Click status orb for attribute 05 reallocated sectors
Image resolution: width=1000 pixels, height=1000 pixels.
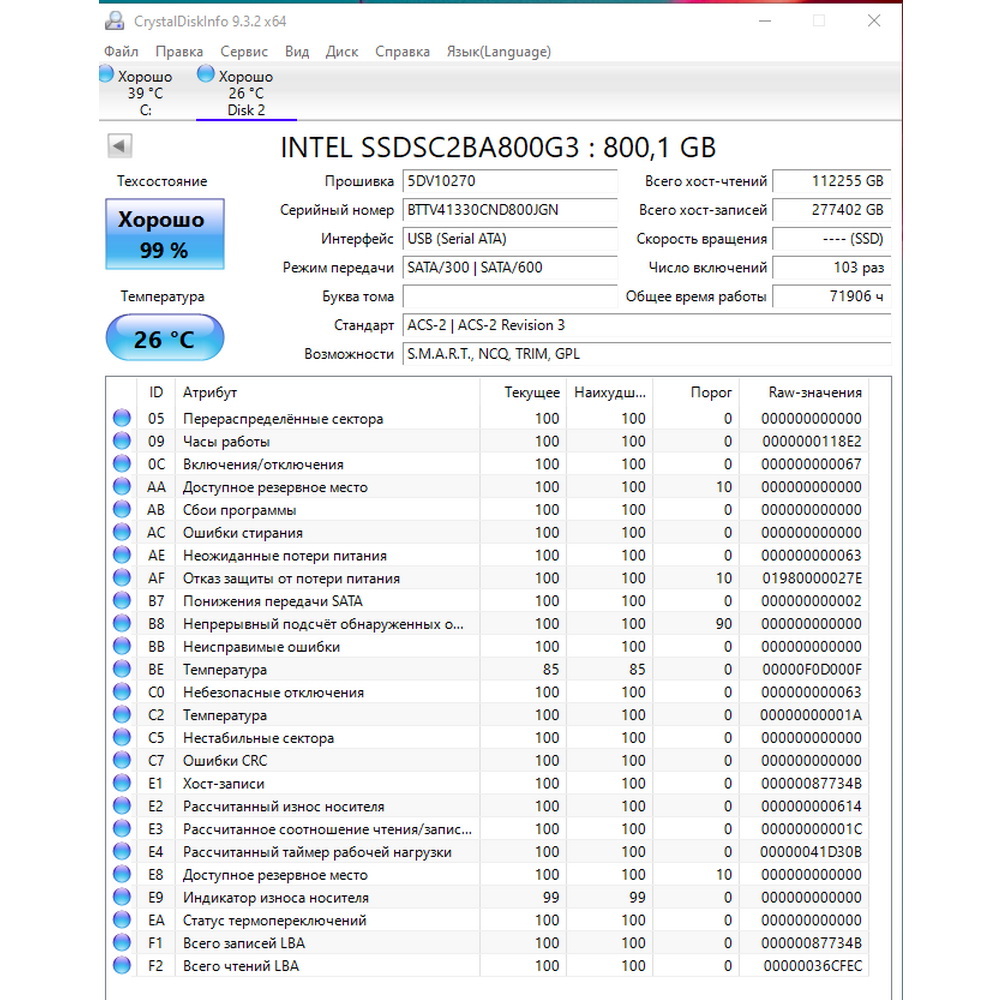(x=122, y=418)
